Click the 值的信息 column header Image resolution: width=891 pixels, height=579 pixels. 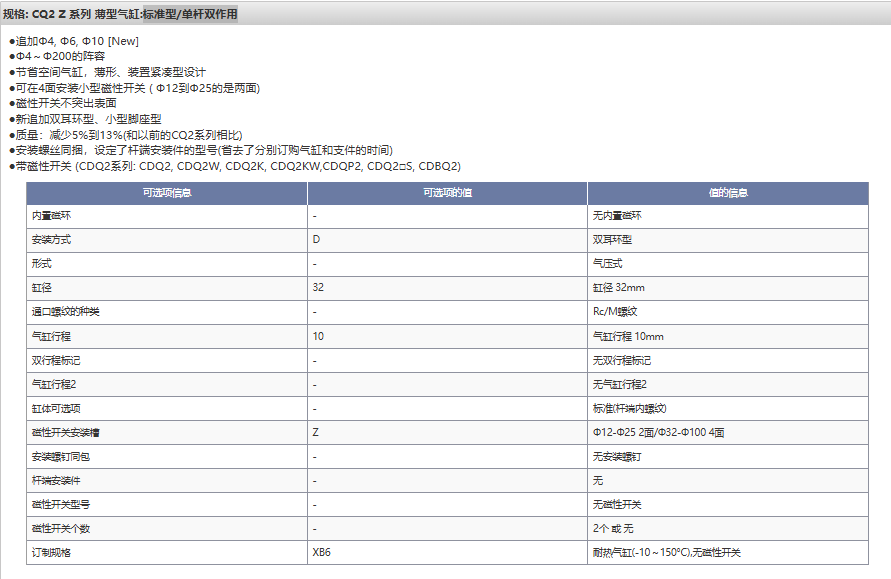[x=727, y=193]
